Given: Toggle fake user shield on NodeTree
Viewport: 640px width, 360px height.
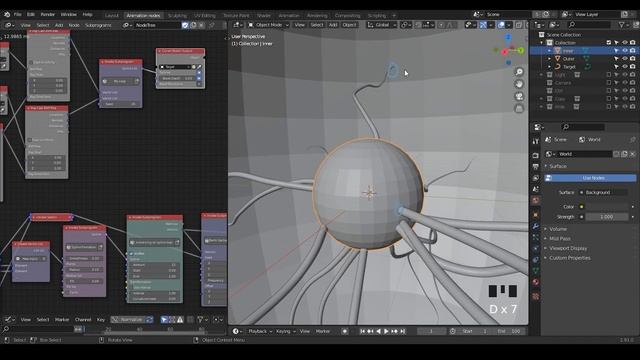Looking at the screenshot, I should [185, 25].
